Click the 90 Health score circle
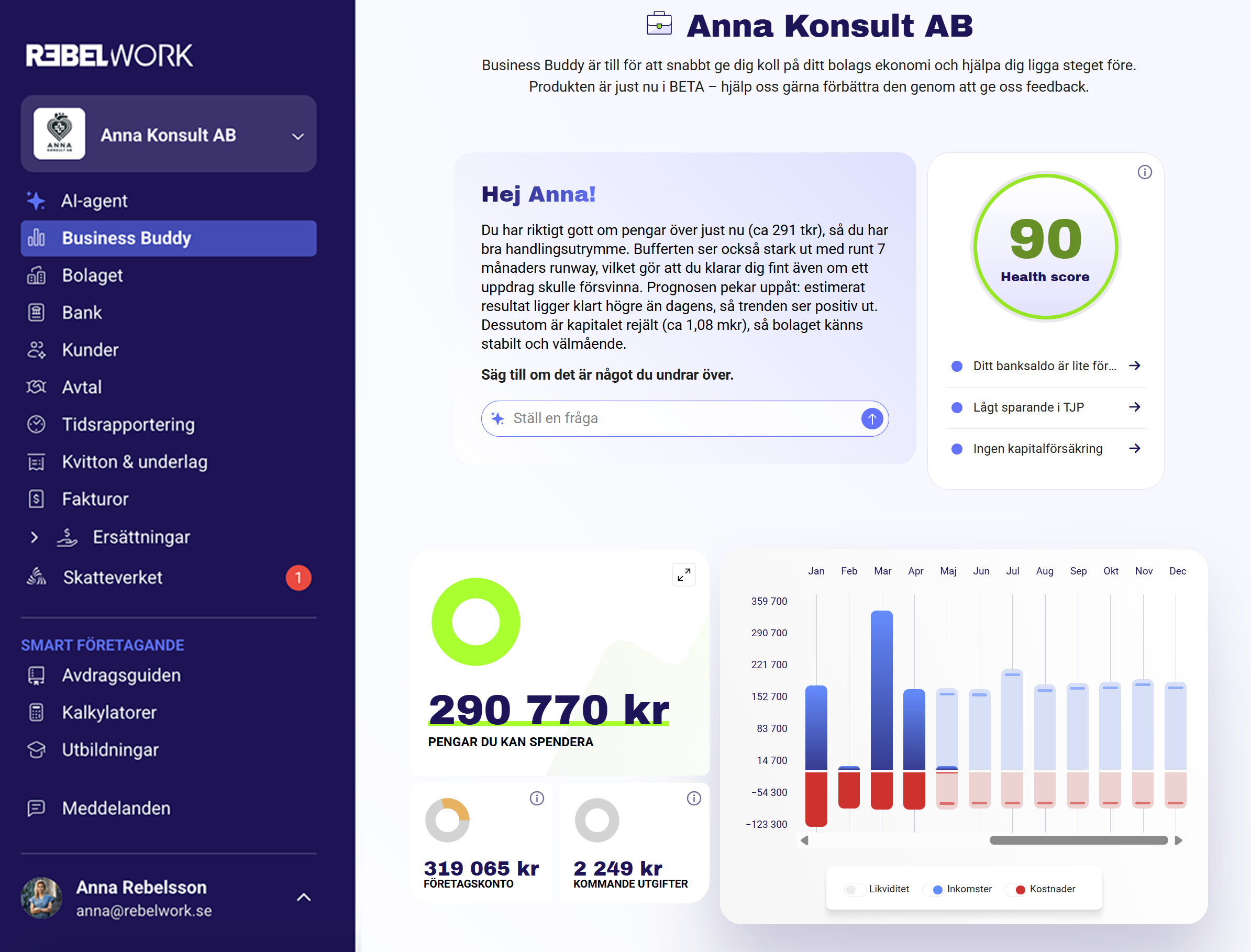 pyautogui.click(x=1046, y=247)
